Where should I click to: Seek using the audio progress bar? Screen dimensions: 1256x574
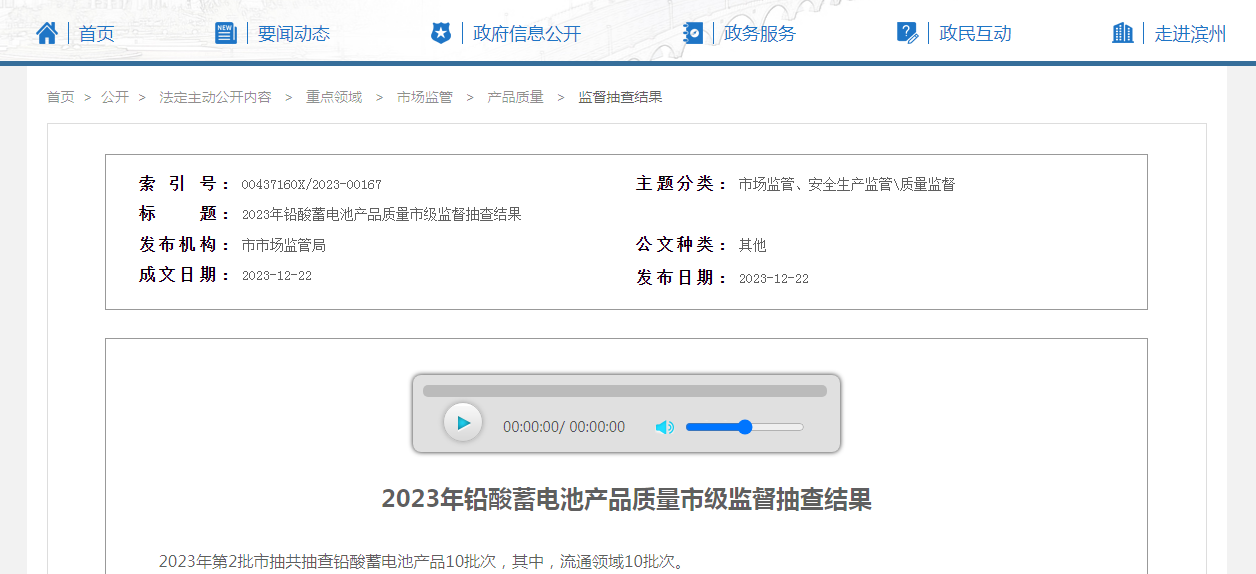[625, 391]
